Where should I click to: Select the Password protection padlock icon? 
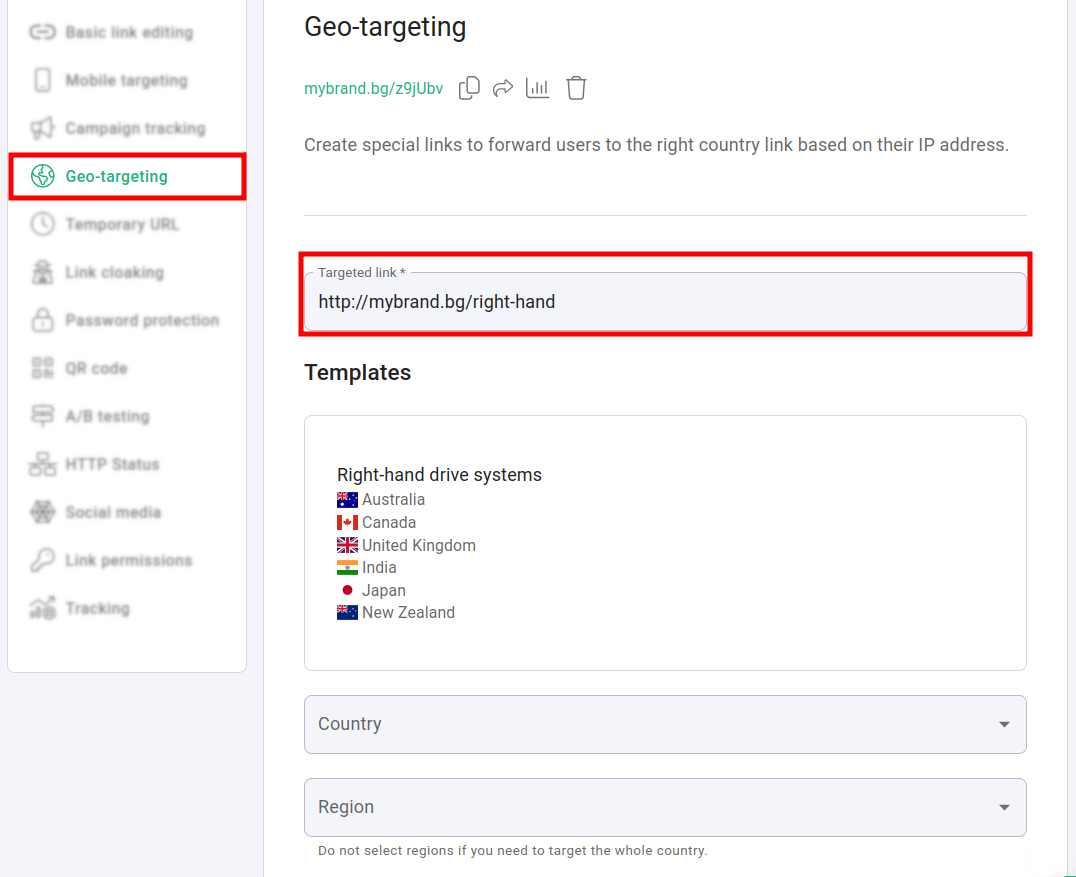click(x=41, y=320)
